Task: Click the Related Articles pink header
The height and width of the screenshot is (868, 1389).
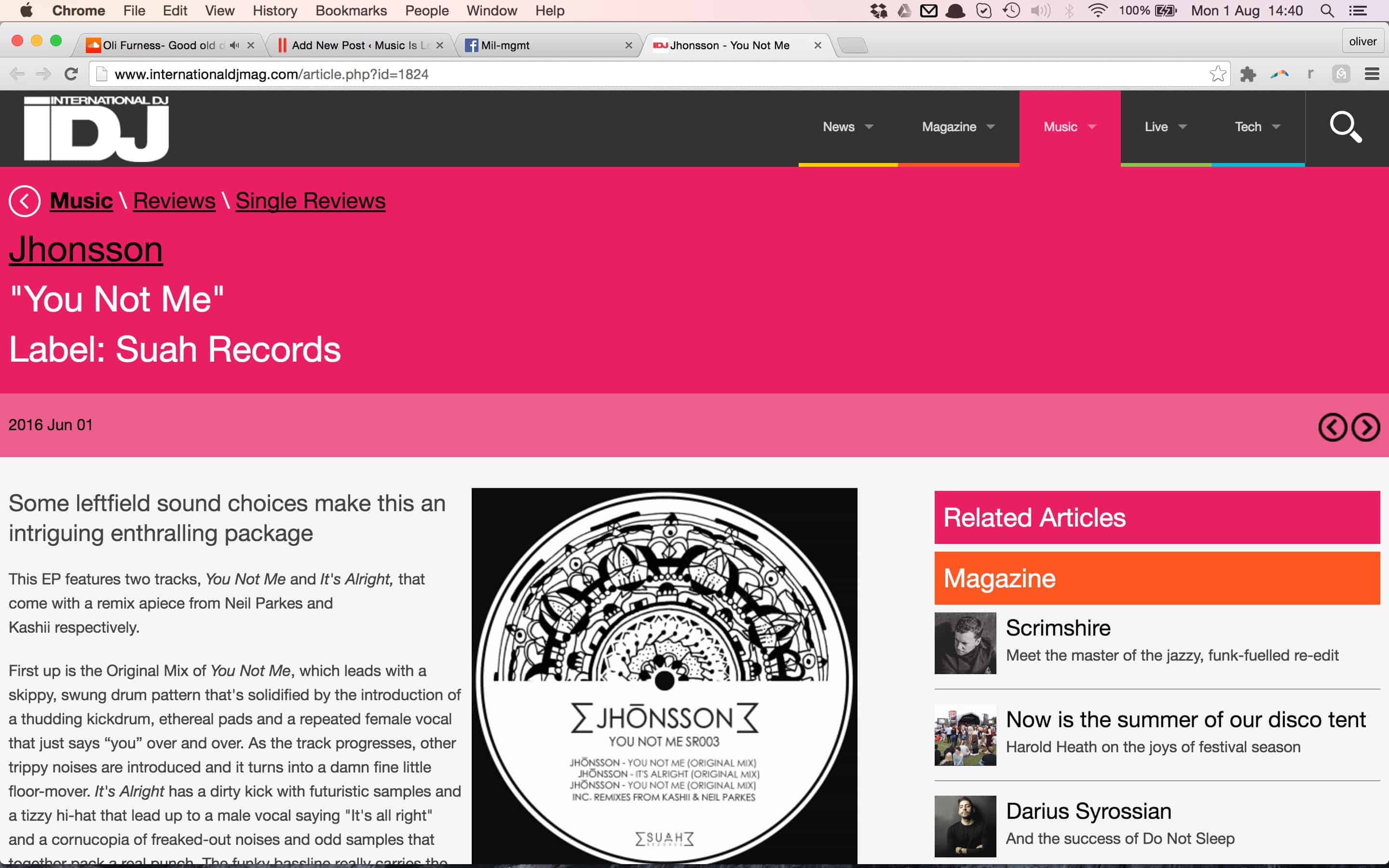Action: [1157, 517]
